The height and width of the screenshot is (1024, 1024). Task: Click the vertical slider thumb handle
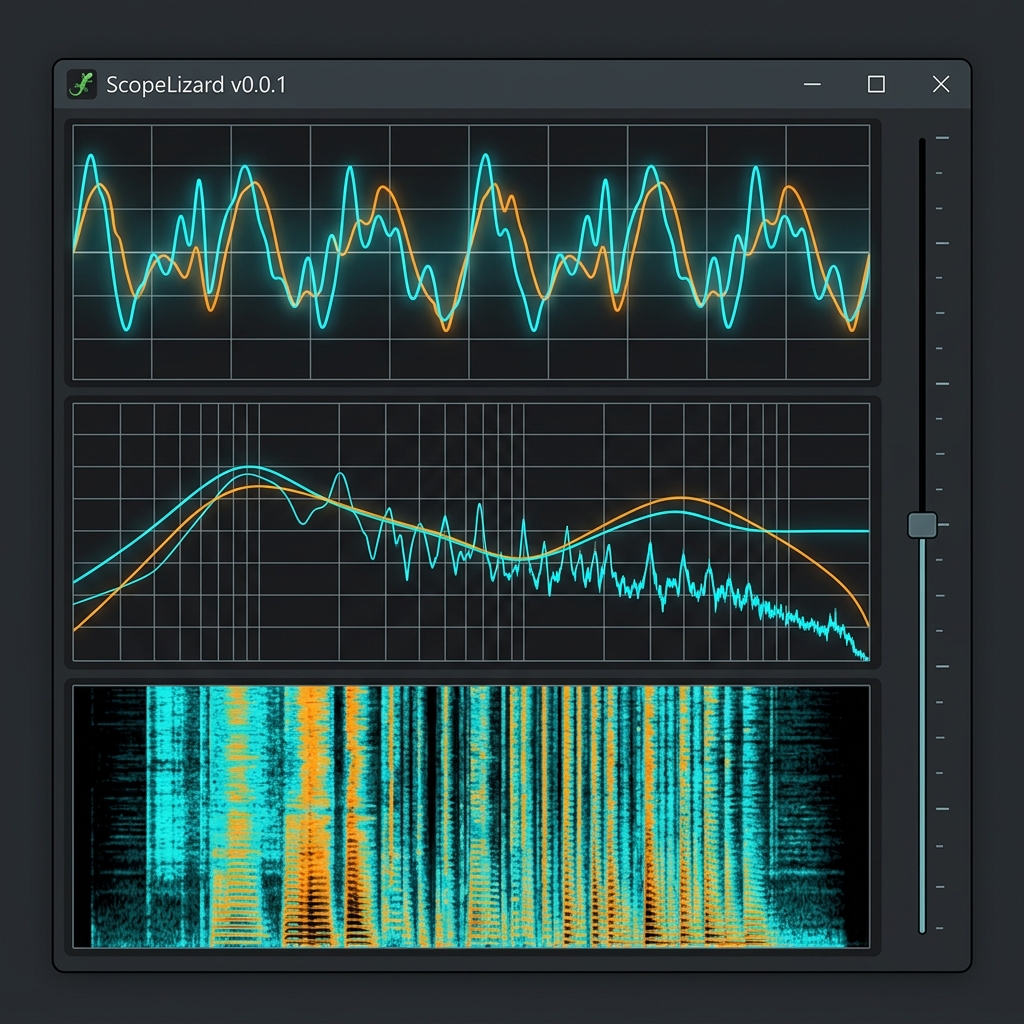(922, 525)
